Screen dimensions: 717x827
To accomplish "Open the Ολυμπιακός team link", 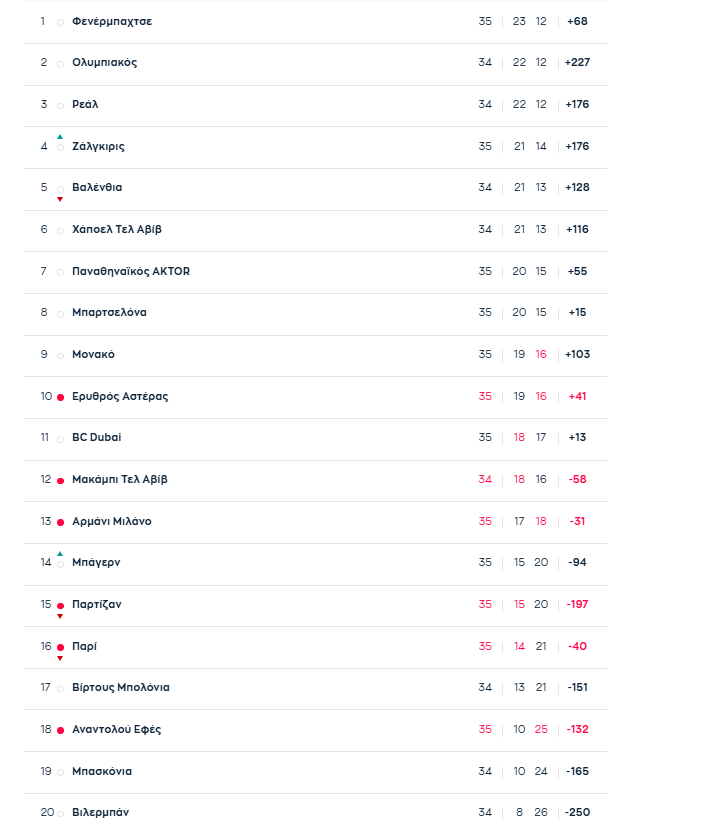I will 104,62.
